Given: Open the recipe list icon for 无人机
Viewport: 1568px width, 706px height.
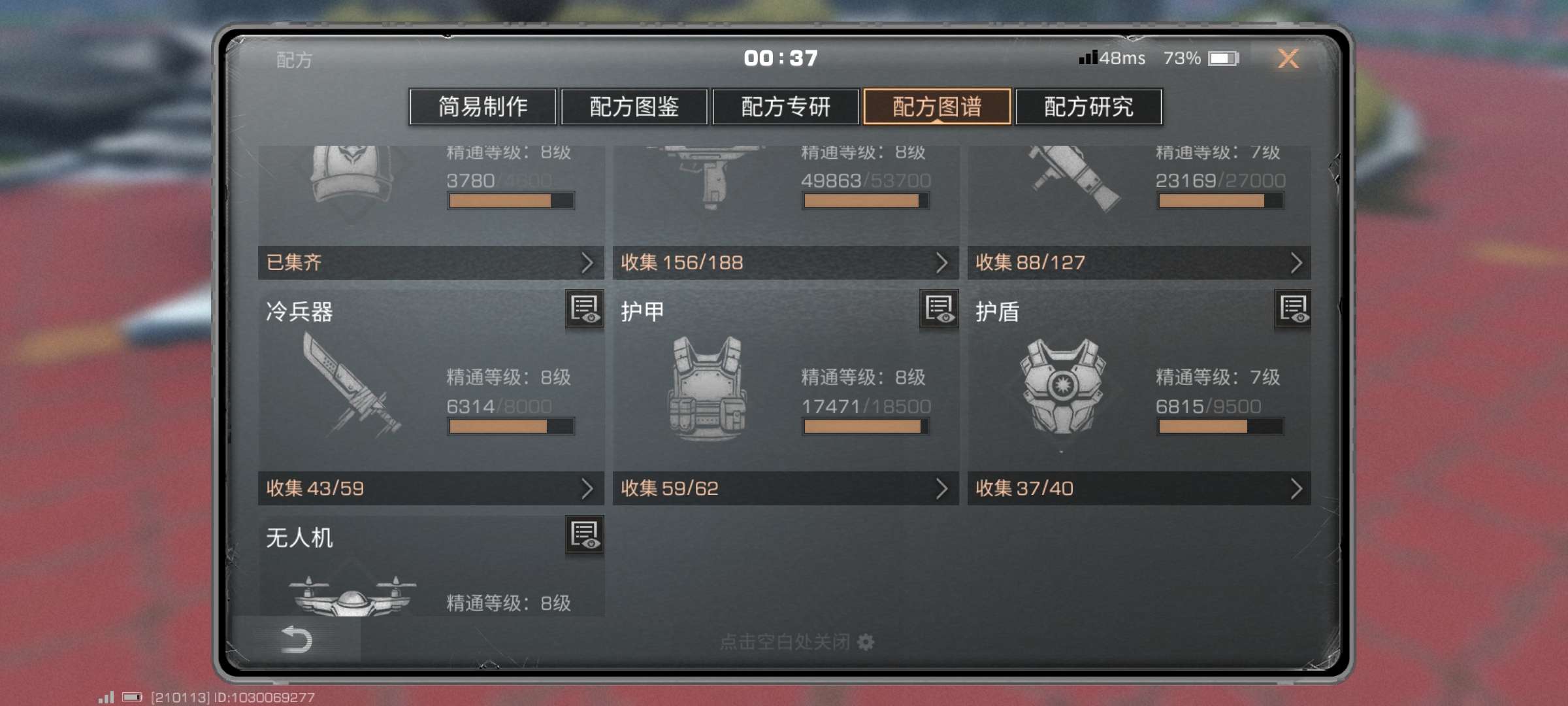Looking at the screenshot, I should point(585,535).
